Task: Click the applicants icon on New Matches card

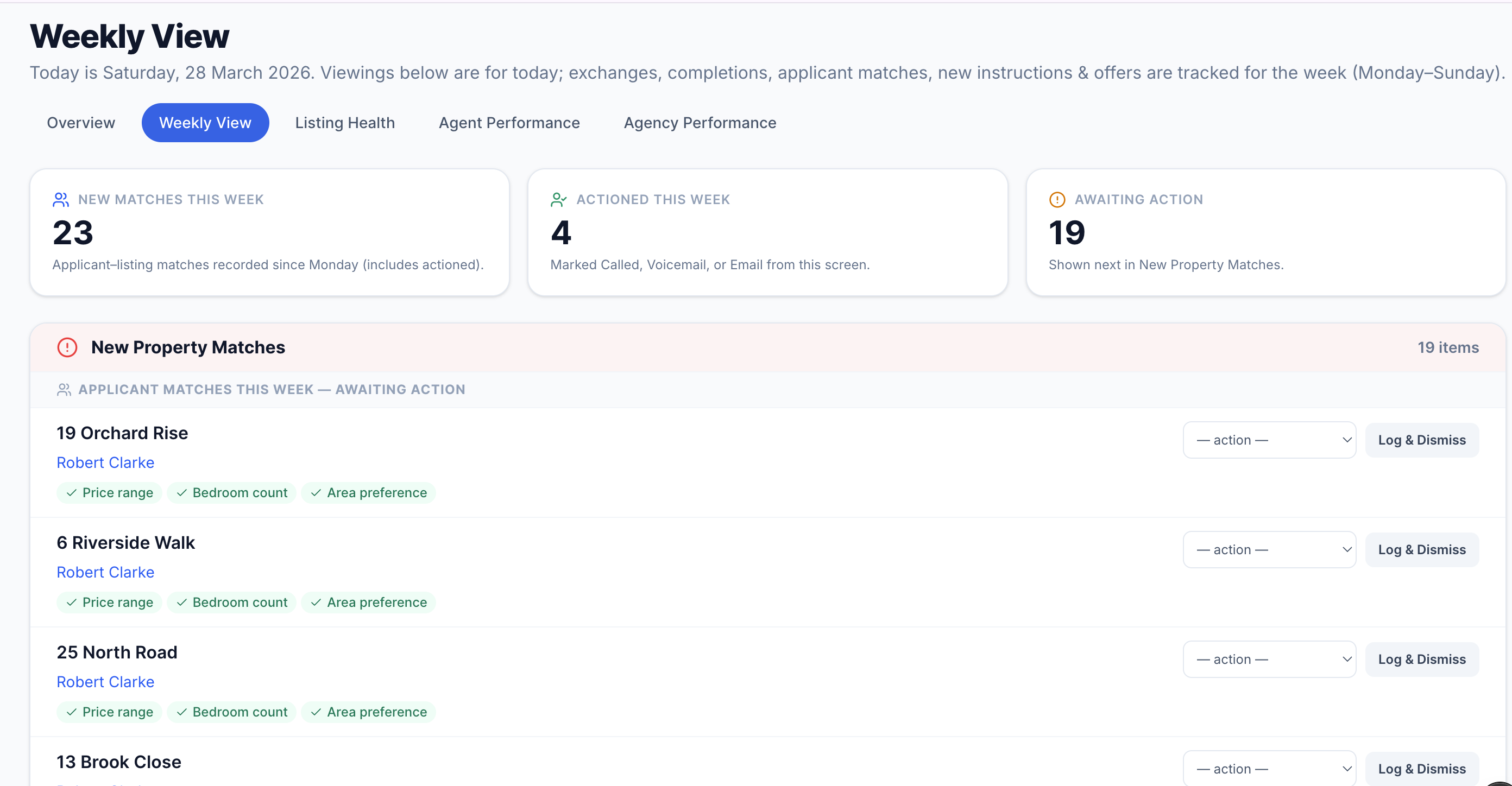Action: (61, 199)
